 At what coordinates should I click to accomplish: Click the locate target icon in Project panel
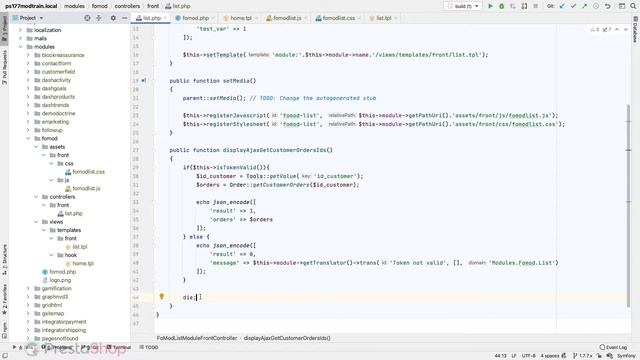[x=87, y=18]
